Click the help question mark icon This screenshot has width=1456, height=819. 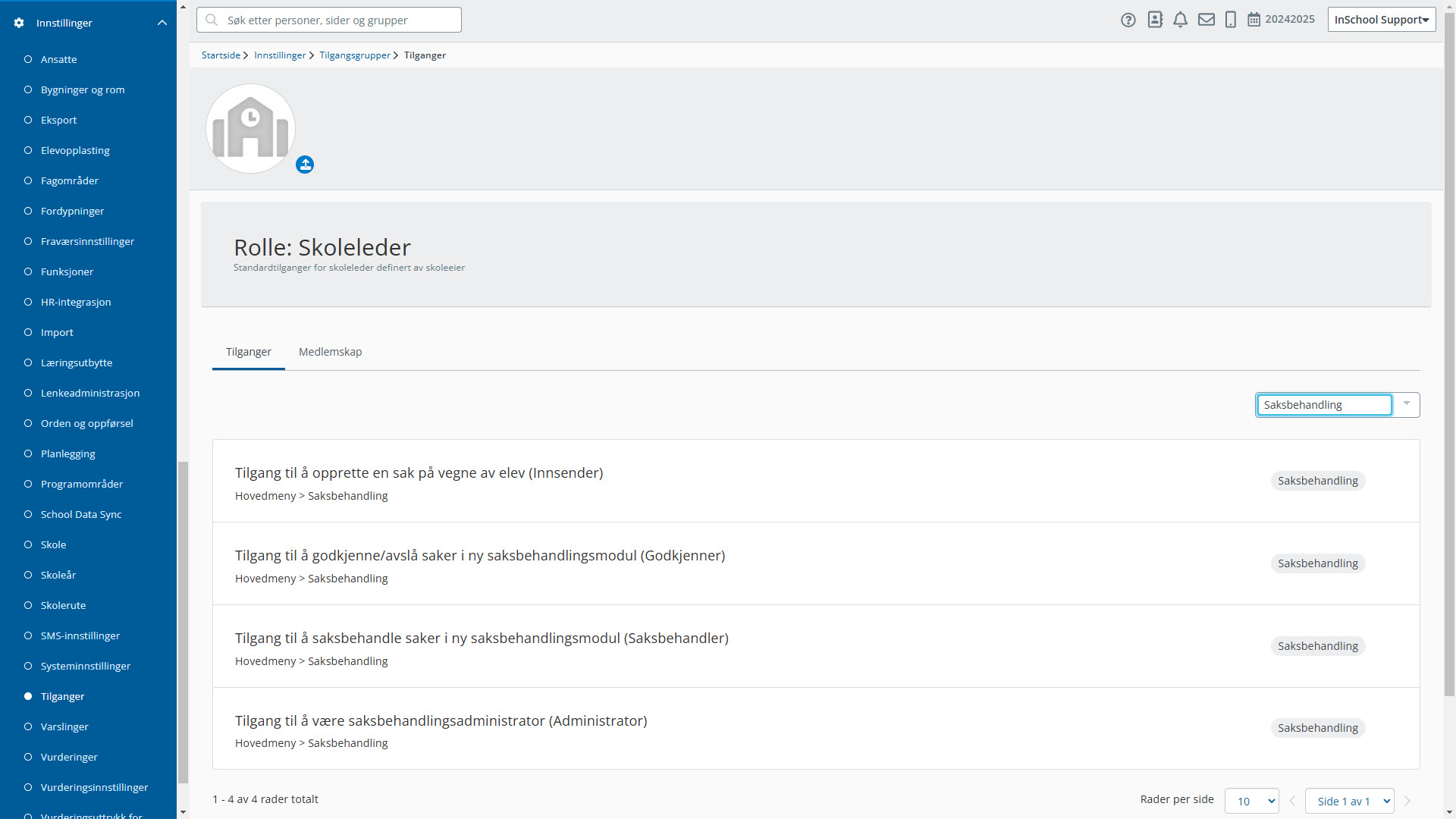point(1128,20)
